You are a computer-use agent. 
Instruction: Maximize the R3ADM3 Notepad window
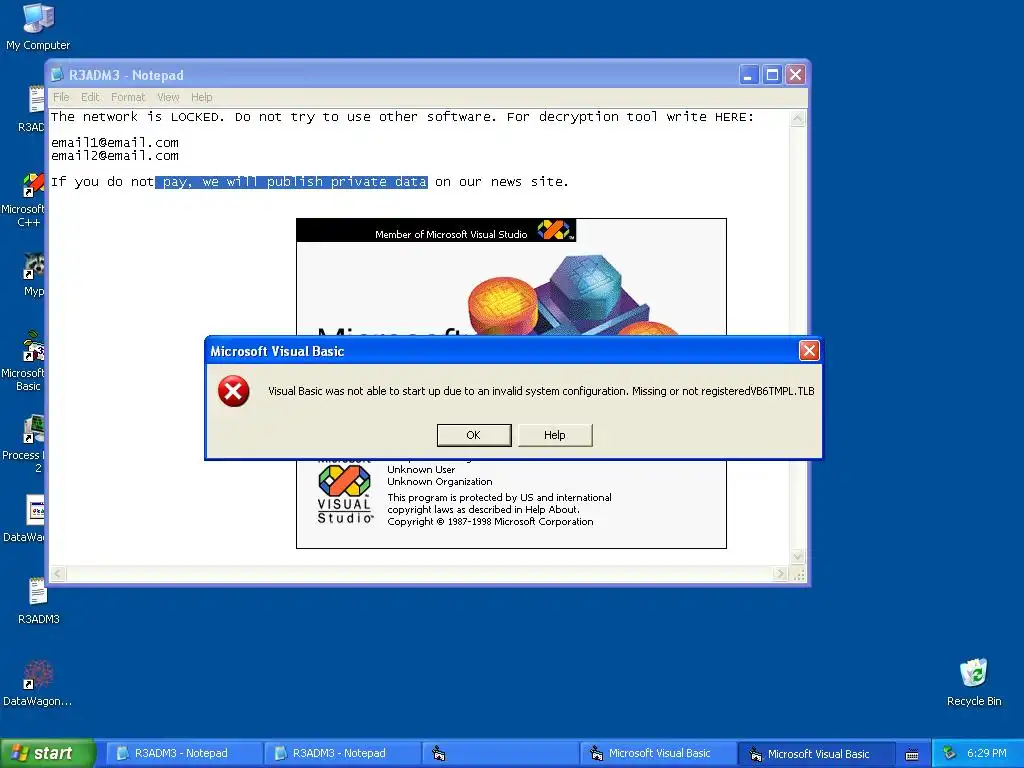tap(772, 75)
